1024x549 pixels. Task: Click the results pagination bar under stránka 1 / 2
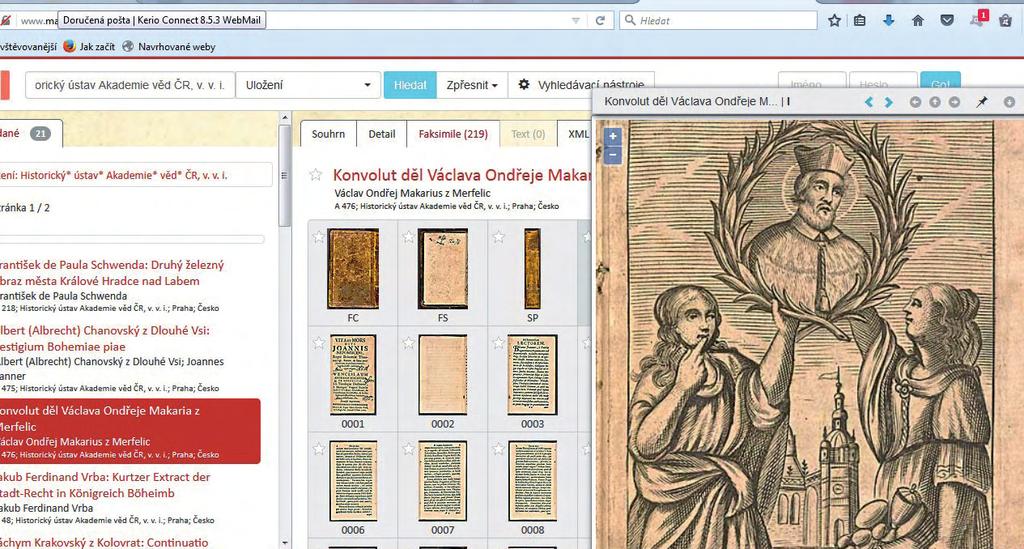tap(132, 240)
